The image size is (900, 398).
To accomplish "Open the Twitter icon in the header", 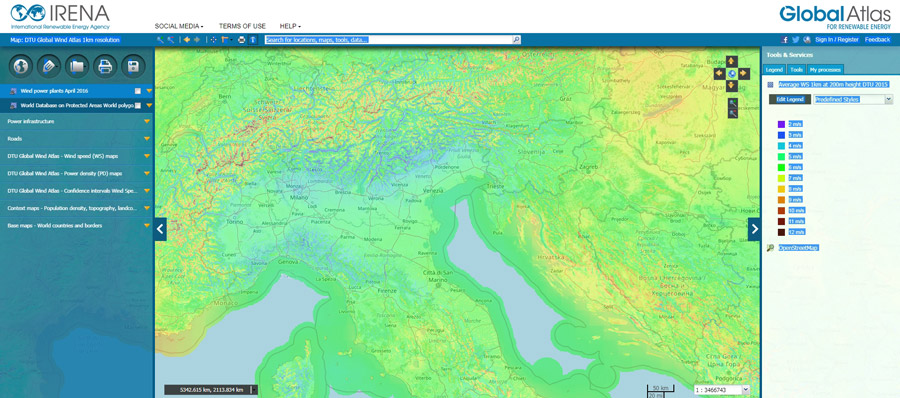I will click(796, 40).
